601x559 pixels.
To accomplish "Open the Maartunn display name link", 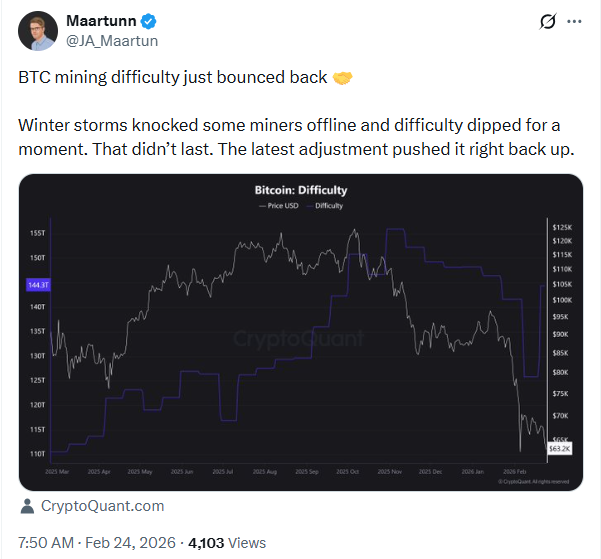I will (101, 21).
